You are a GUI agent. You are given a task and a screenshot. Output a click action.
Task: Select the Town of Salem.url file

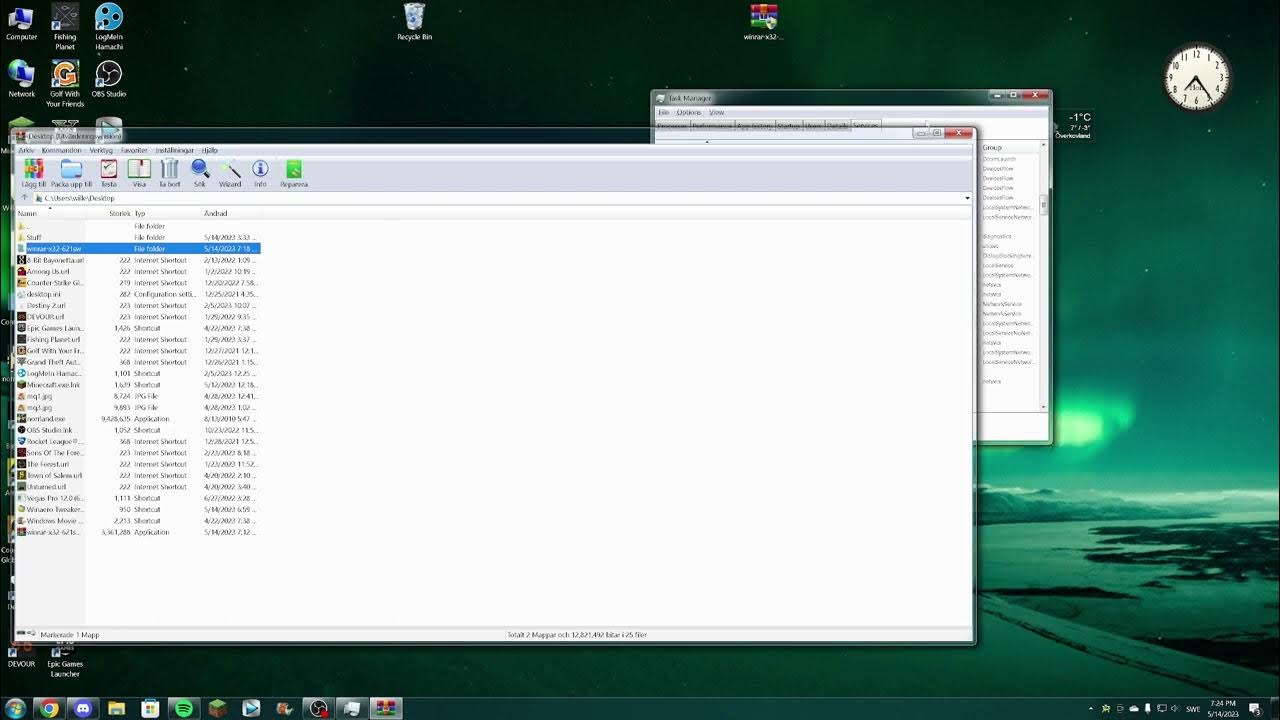click(x=138, y=475)
